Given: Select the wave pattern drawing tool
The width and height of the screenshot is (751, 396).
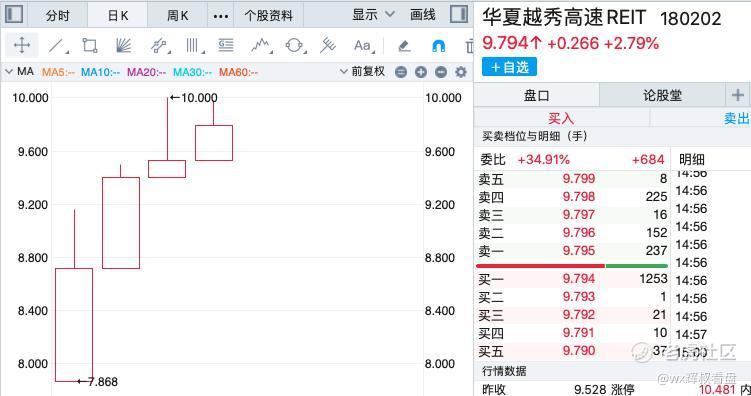Looking at the screenshot, I should click(261, 45).
